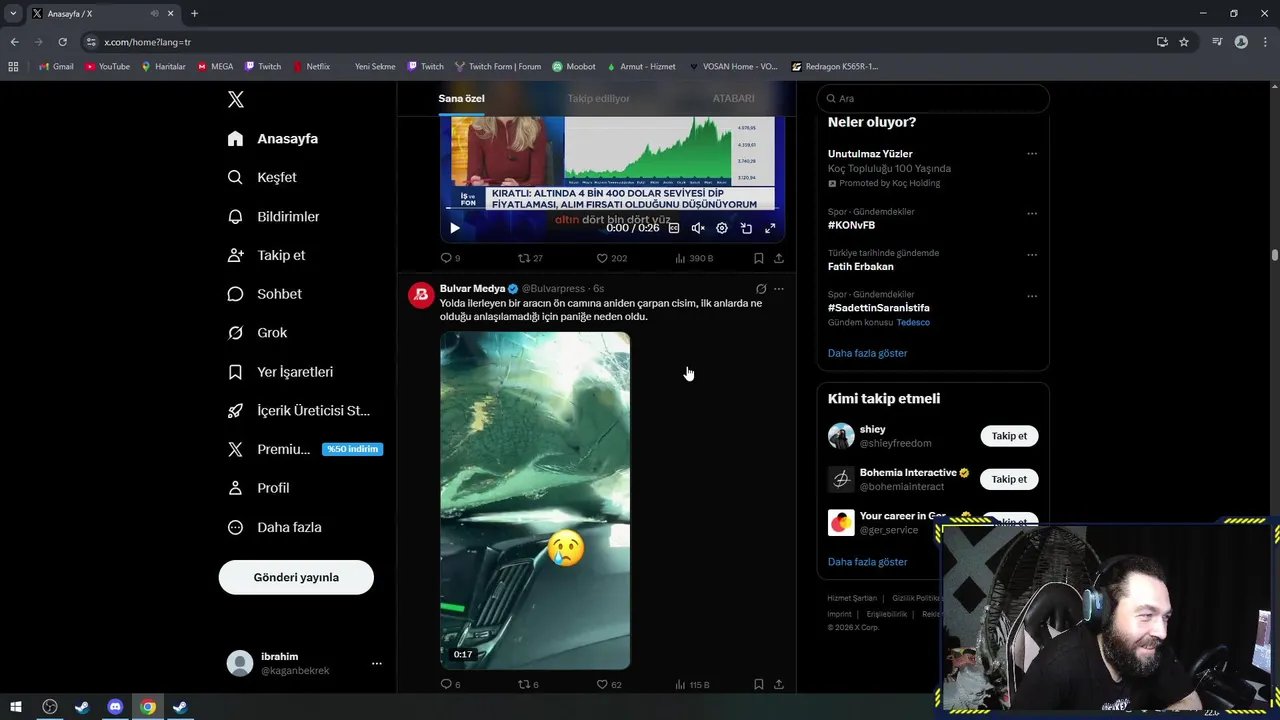
Task: Open Grok from sidebar
Action: pos(257,333)
